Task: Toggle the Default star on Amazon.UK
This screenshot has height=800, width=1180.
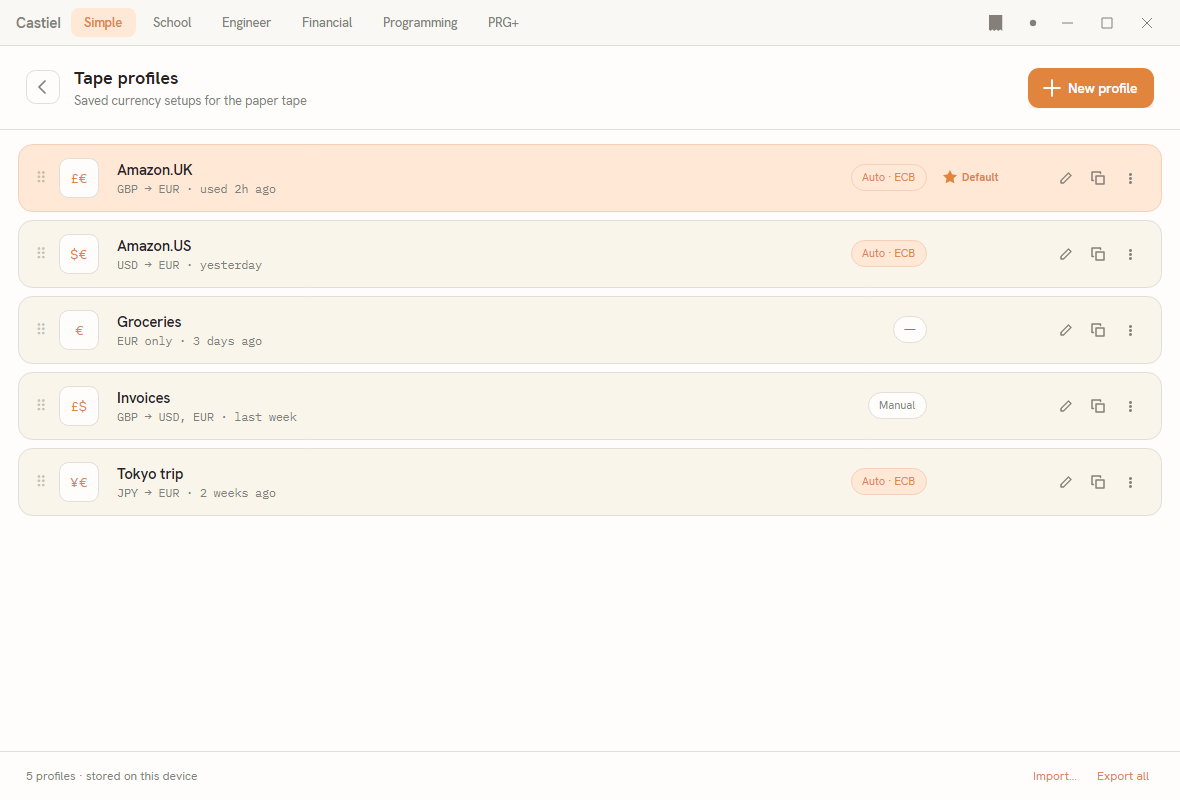Action: point(971,178)
